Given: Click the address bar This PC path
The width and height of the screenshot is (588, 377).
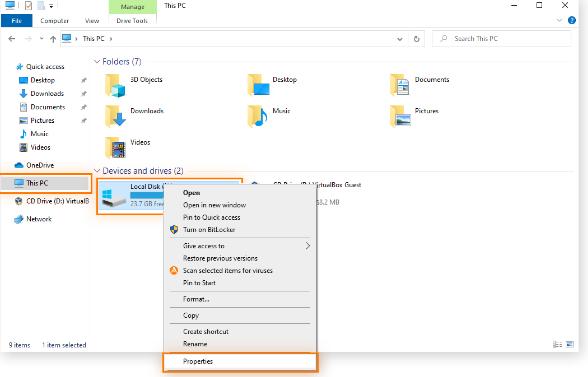Looking at the screenshot, I should click(93, 39).
